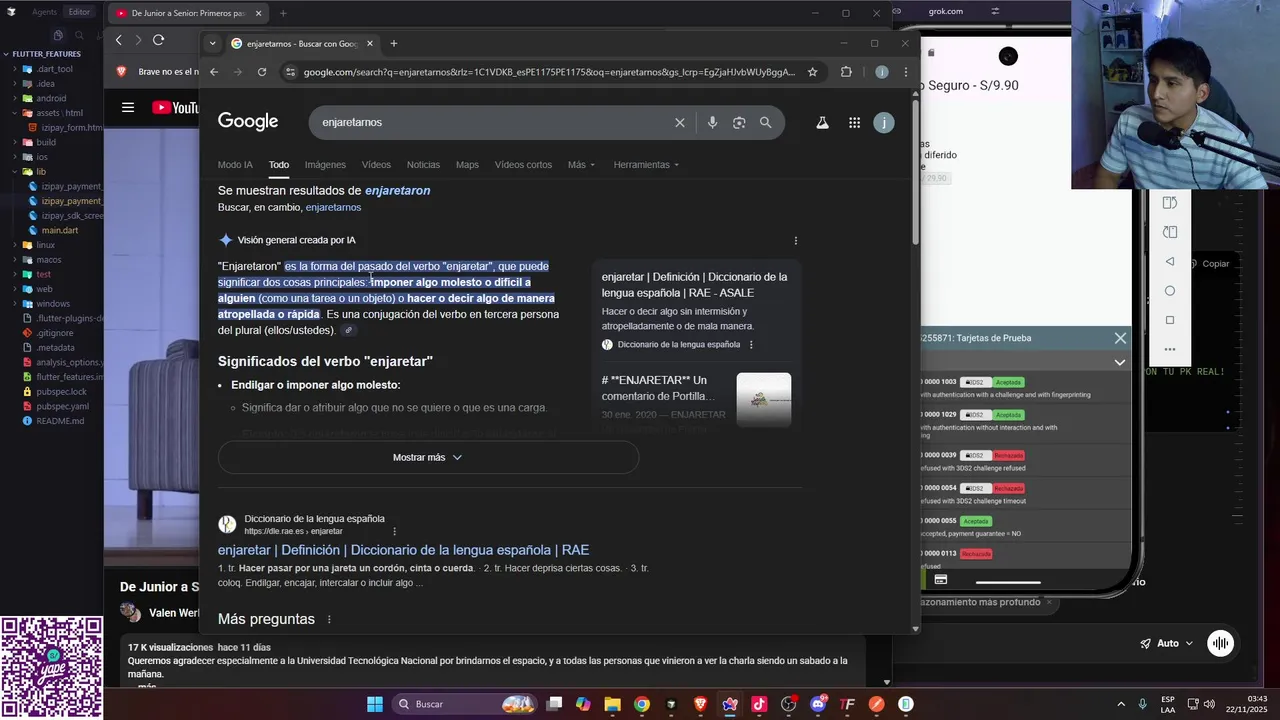This screenshot has height=720, width=1280.
Task: Start Google voice search with microphone icon
Action: 712,122
